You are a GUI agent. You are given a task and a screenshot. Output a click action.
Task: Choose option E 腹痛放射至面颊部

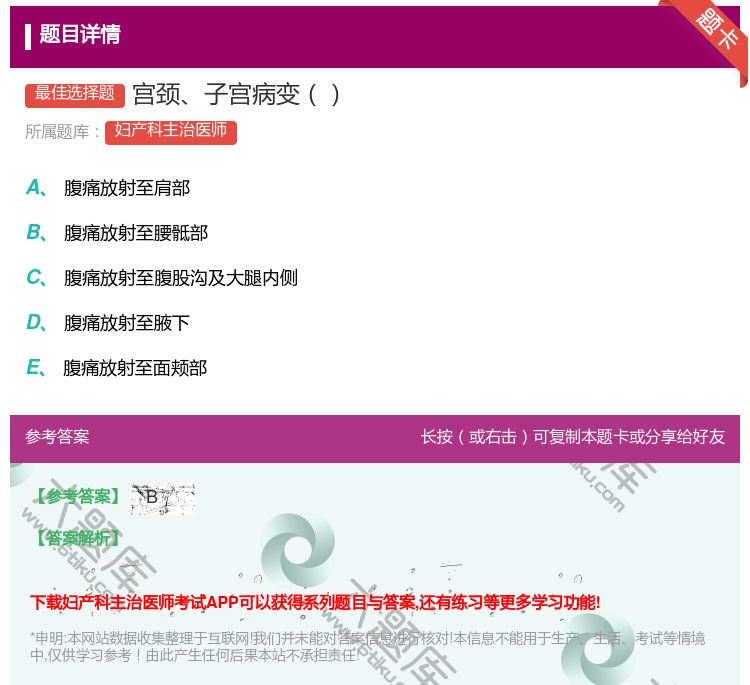click(x=117, y=368)
